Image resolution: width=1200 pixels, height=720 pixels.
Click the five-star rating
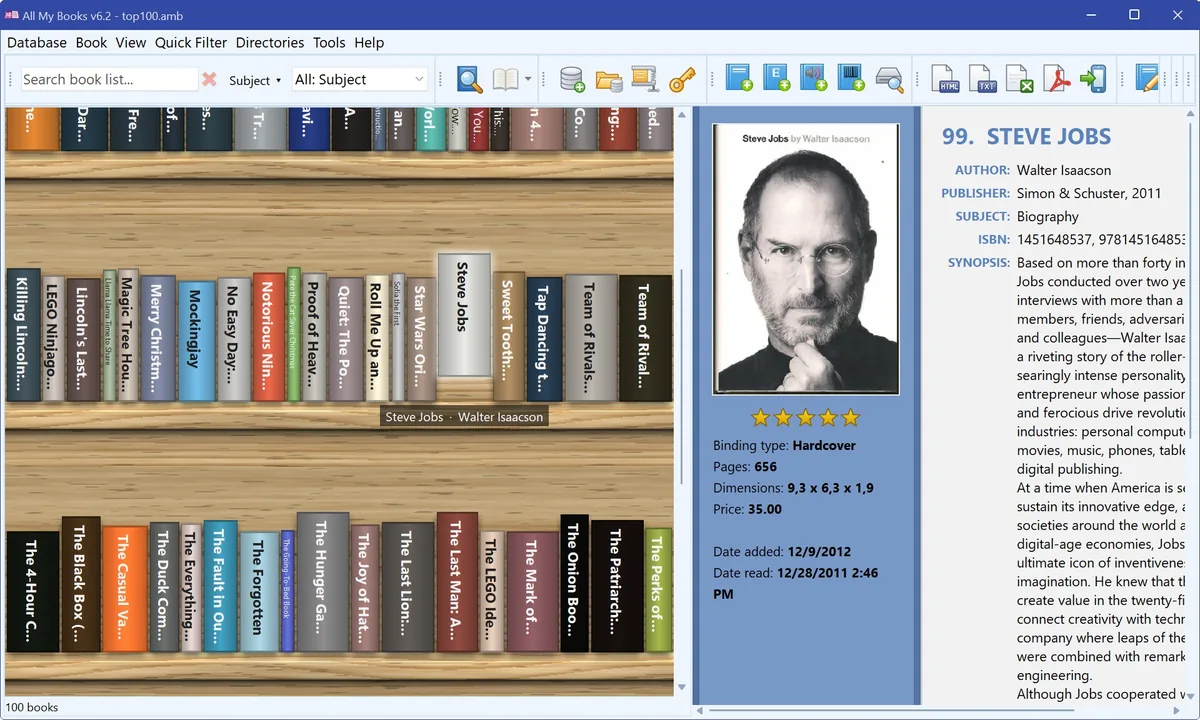[805, 417]
